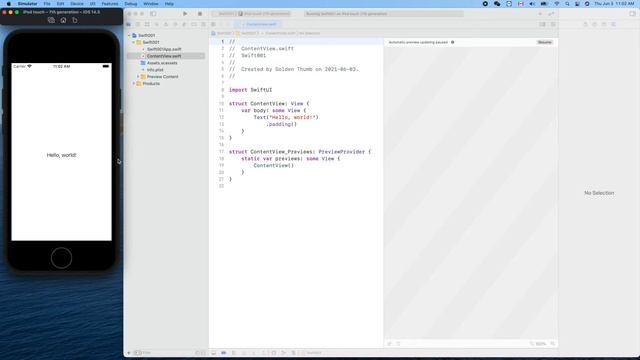Open the Edit menu

(60, 4)
